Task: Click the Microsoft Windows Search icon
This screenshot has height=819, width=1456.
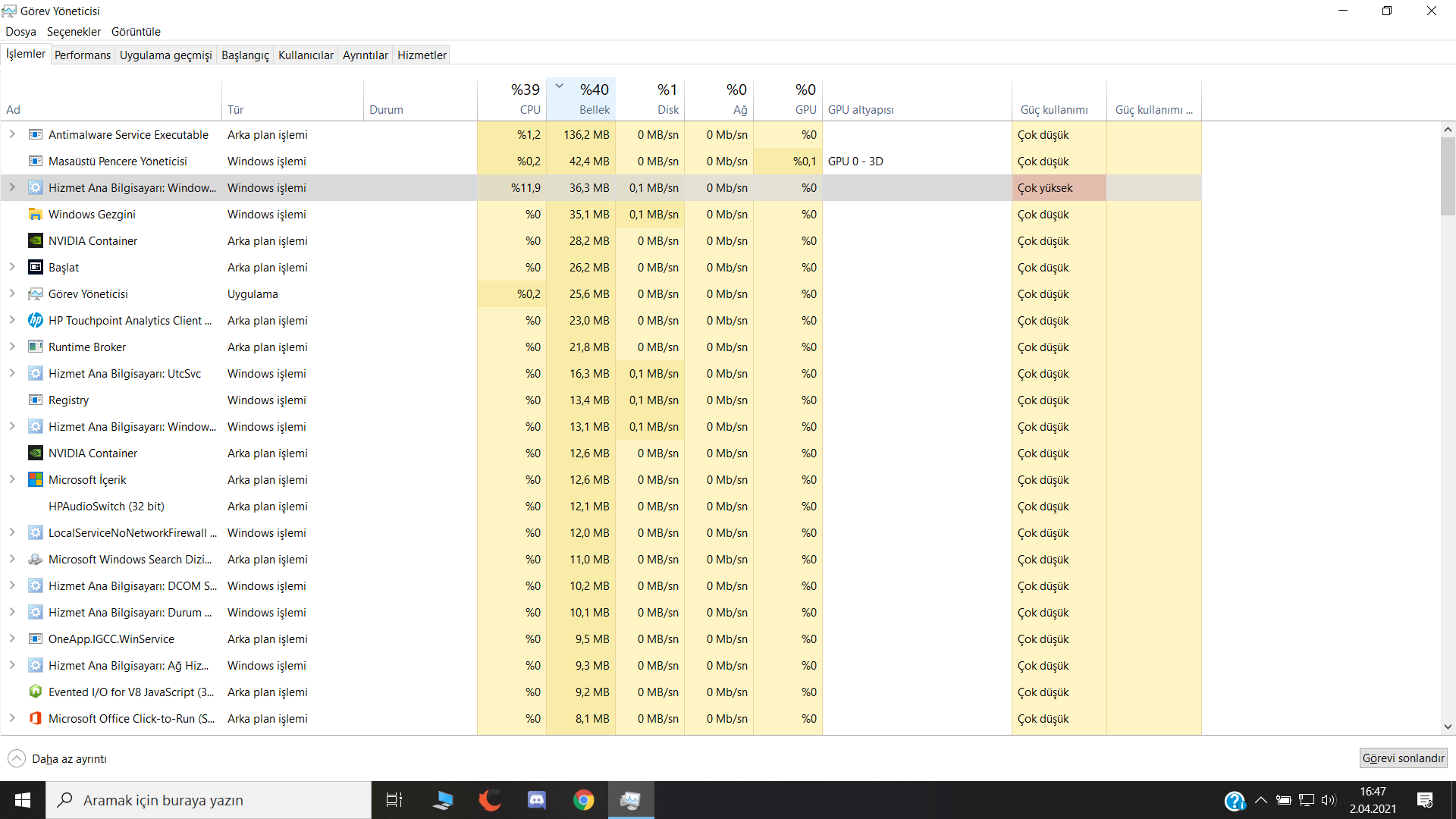Action: coord(35,560)
